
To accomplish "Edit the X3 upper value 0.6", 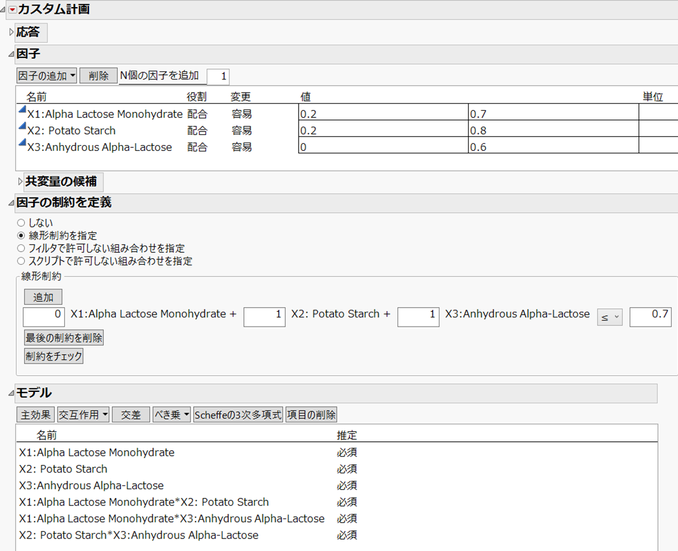I will (x=553, y=147).
